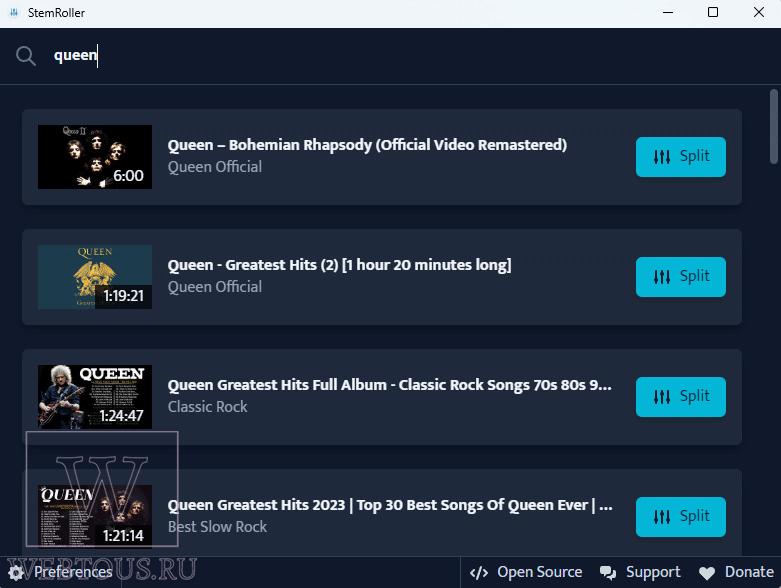Open Bohemian Rhapsody thumbnail showing 6:00

(x=95, y=157)
